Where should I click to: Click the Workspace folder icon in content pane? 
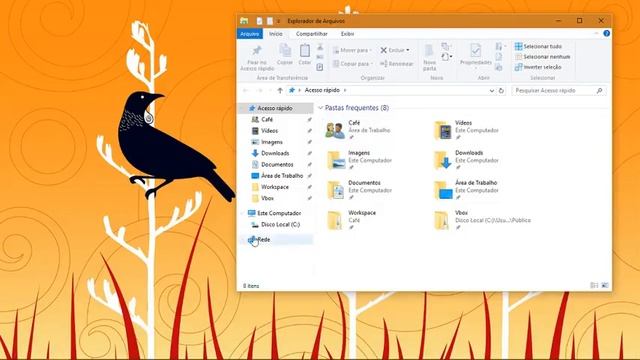[x=335, y=220]
